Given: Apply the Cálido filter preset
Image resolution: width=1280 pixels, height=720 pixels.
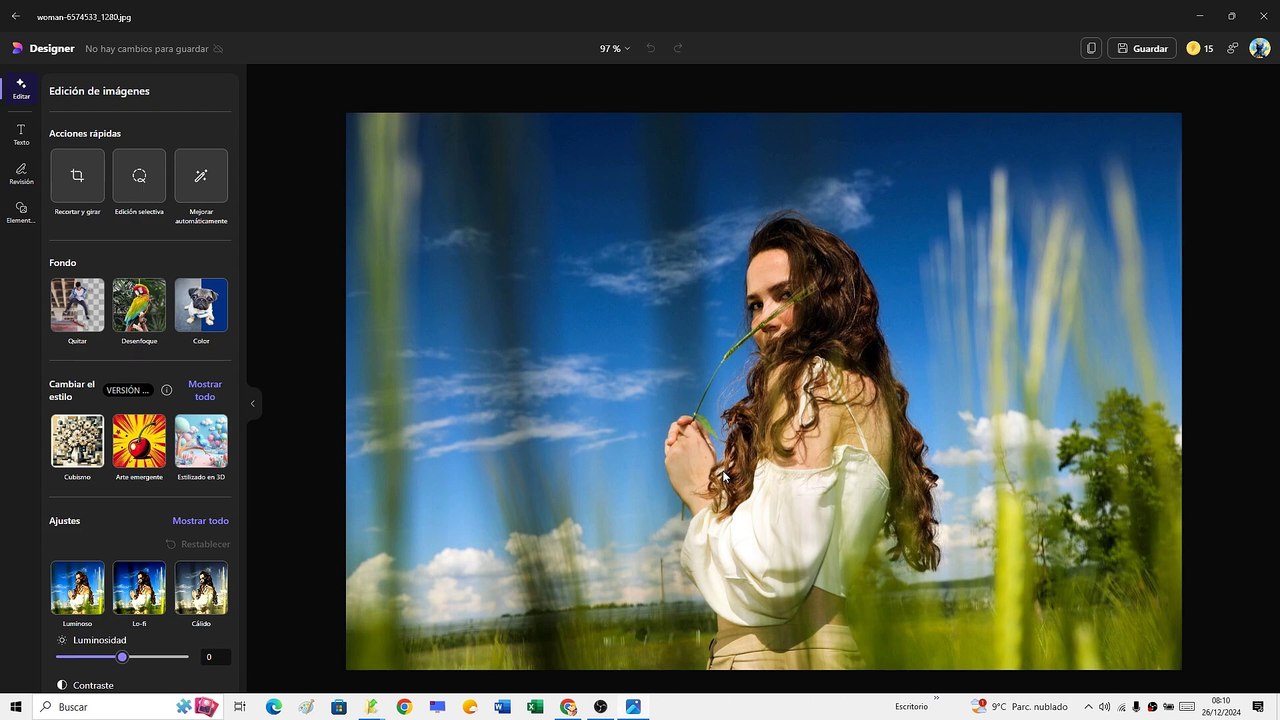Looking at the screenshot, I should 201,588.
